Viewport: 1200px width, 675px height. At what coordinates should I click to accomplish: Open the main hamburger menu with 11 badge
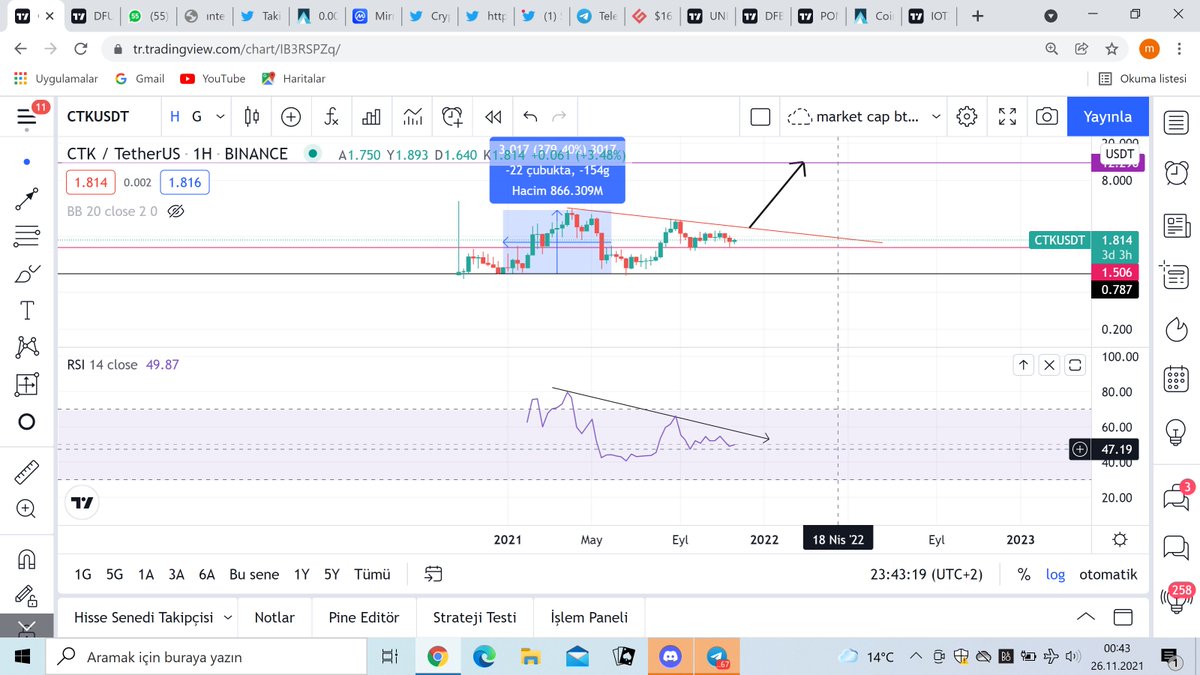coord(29,116)
